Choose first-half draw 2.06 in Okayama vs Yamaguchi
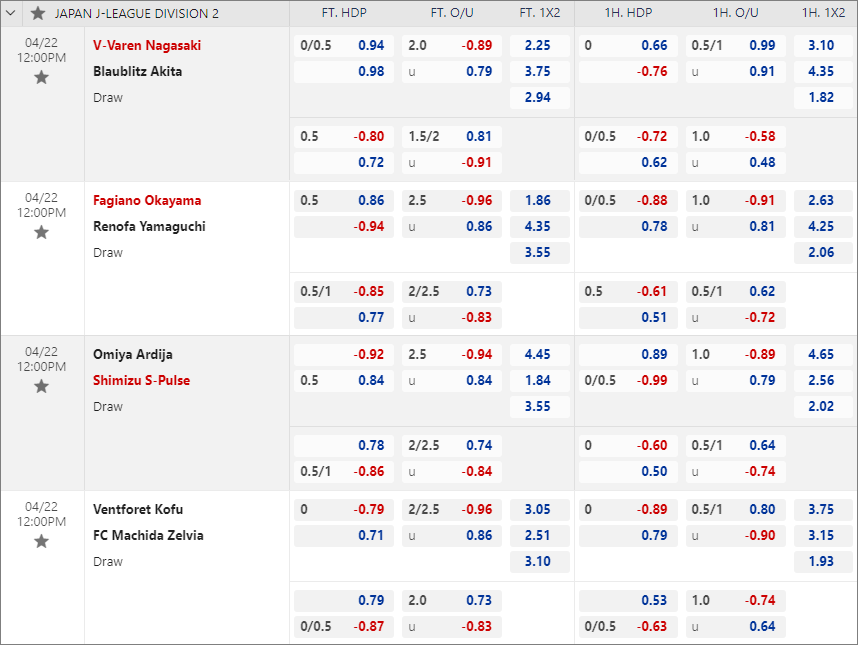The image size is (858, 645). point(824,253)
